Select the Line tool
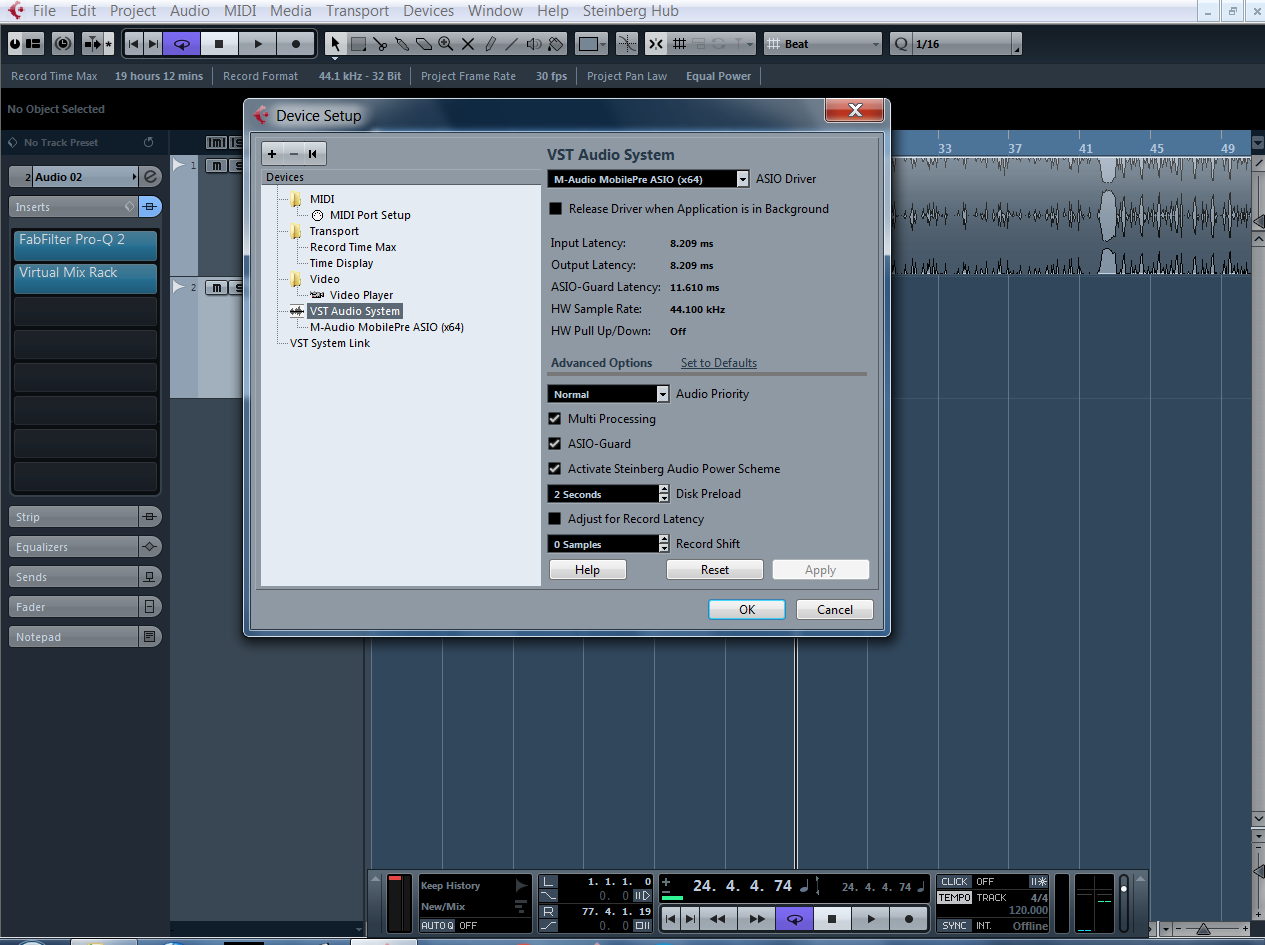Image resolution: width=1265 pixels, height=945 pixels. tap(512, 44)
